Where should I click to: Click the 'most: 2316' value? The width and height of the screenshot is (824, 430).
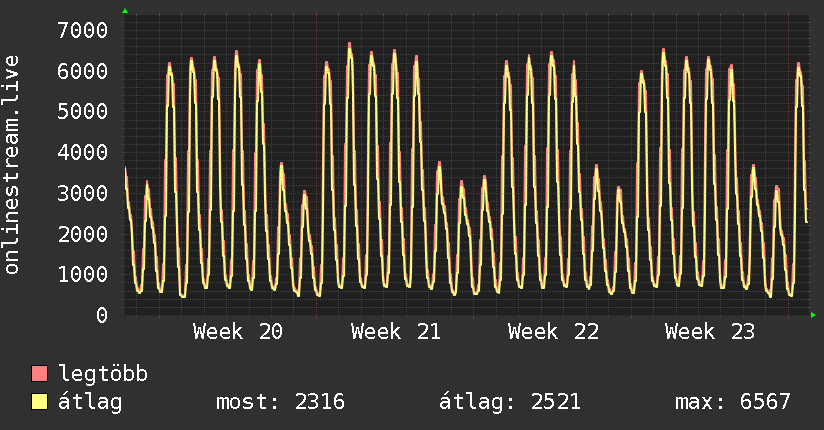point(280,402)
